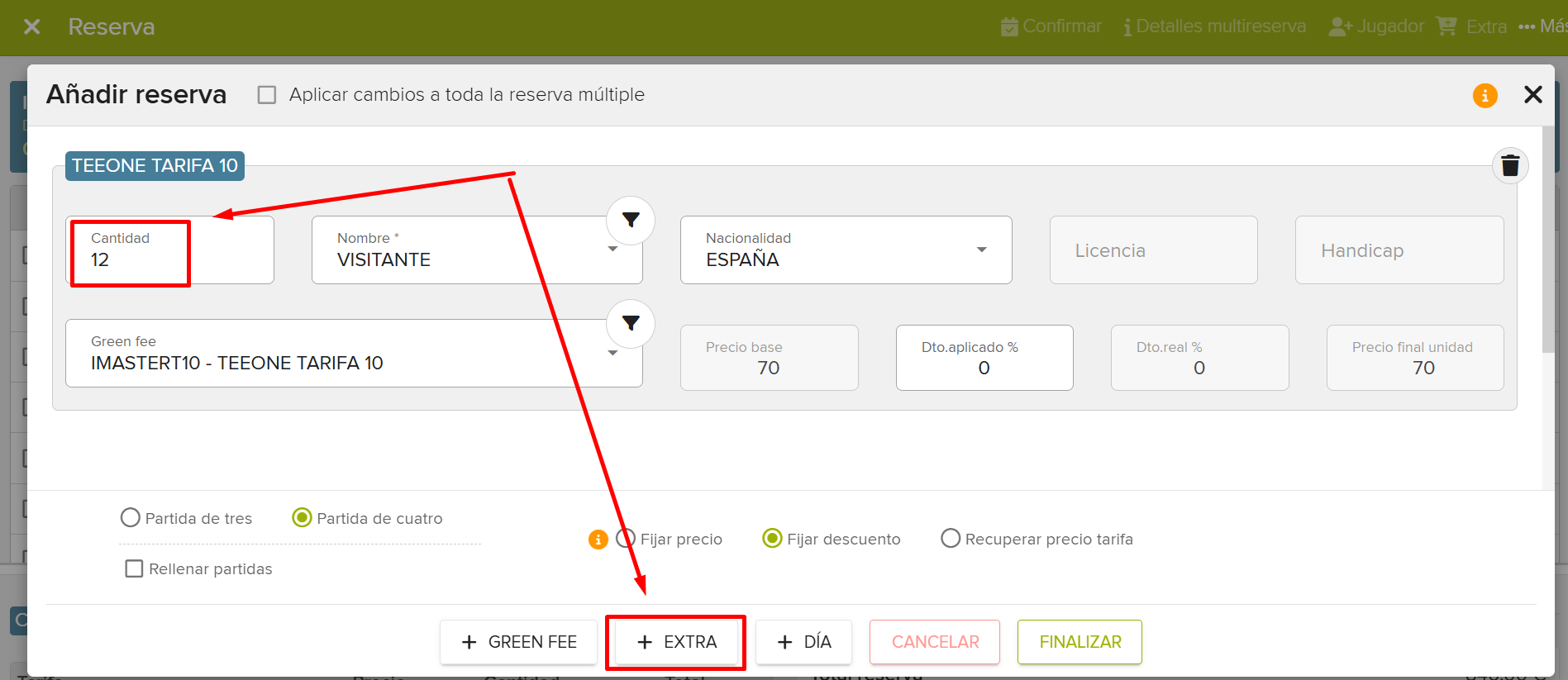Check the Rellenar partidas checkbox

pos(134,568)
